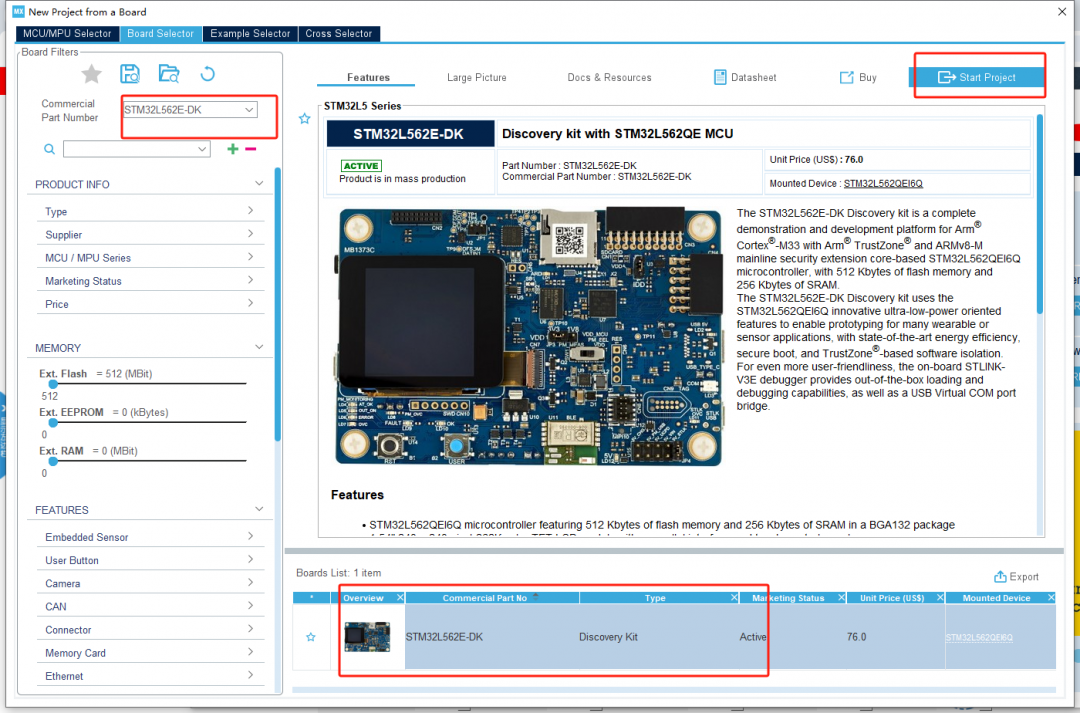This screenshot has width=1080, height=713.
Task: Toggle the favorites star in the filters panel
Action: click(91, 73)
